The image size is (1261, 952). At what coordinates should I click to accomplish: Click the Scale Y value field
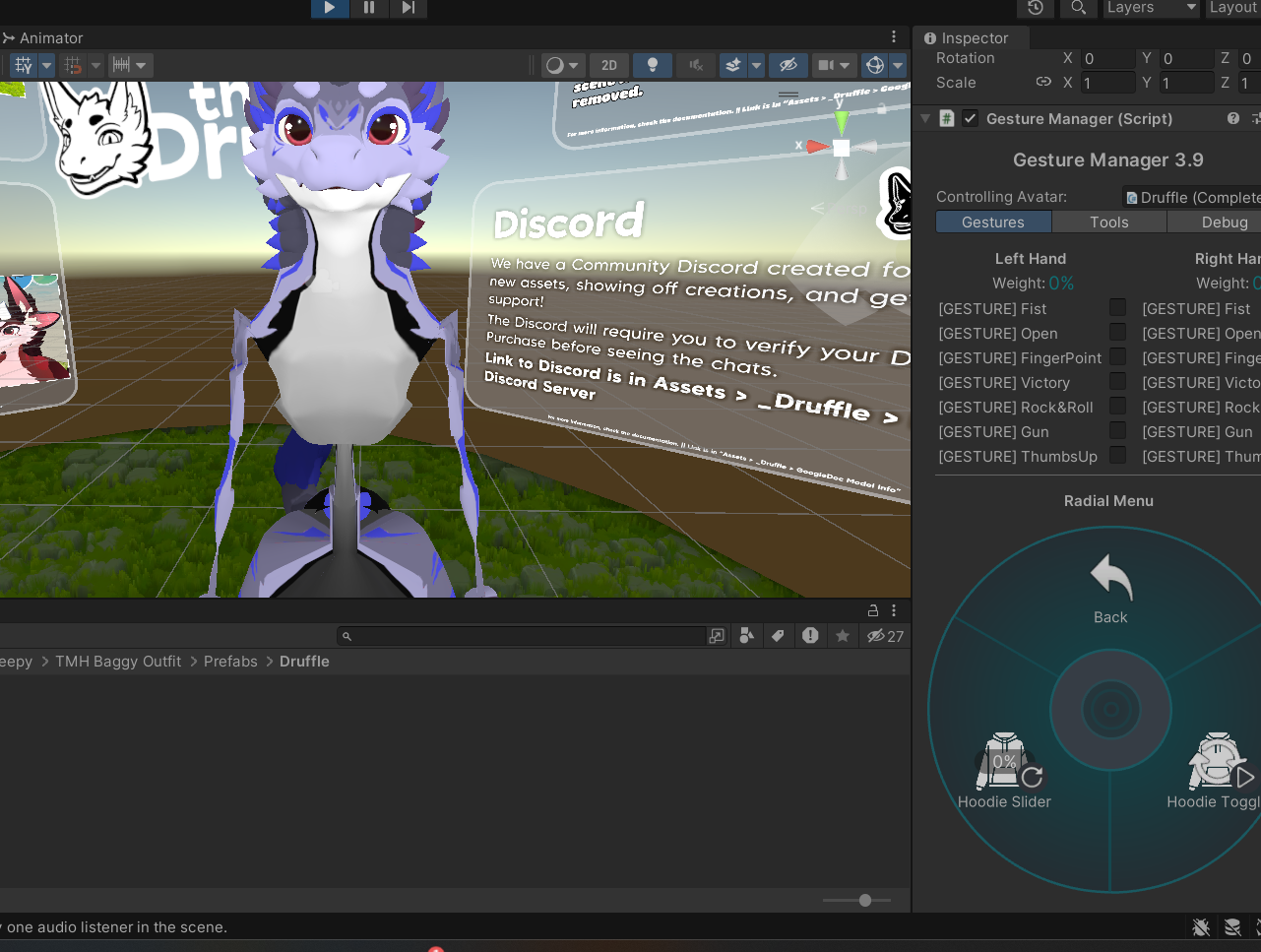1186,84
